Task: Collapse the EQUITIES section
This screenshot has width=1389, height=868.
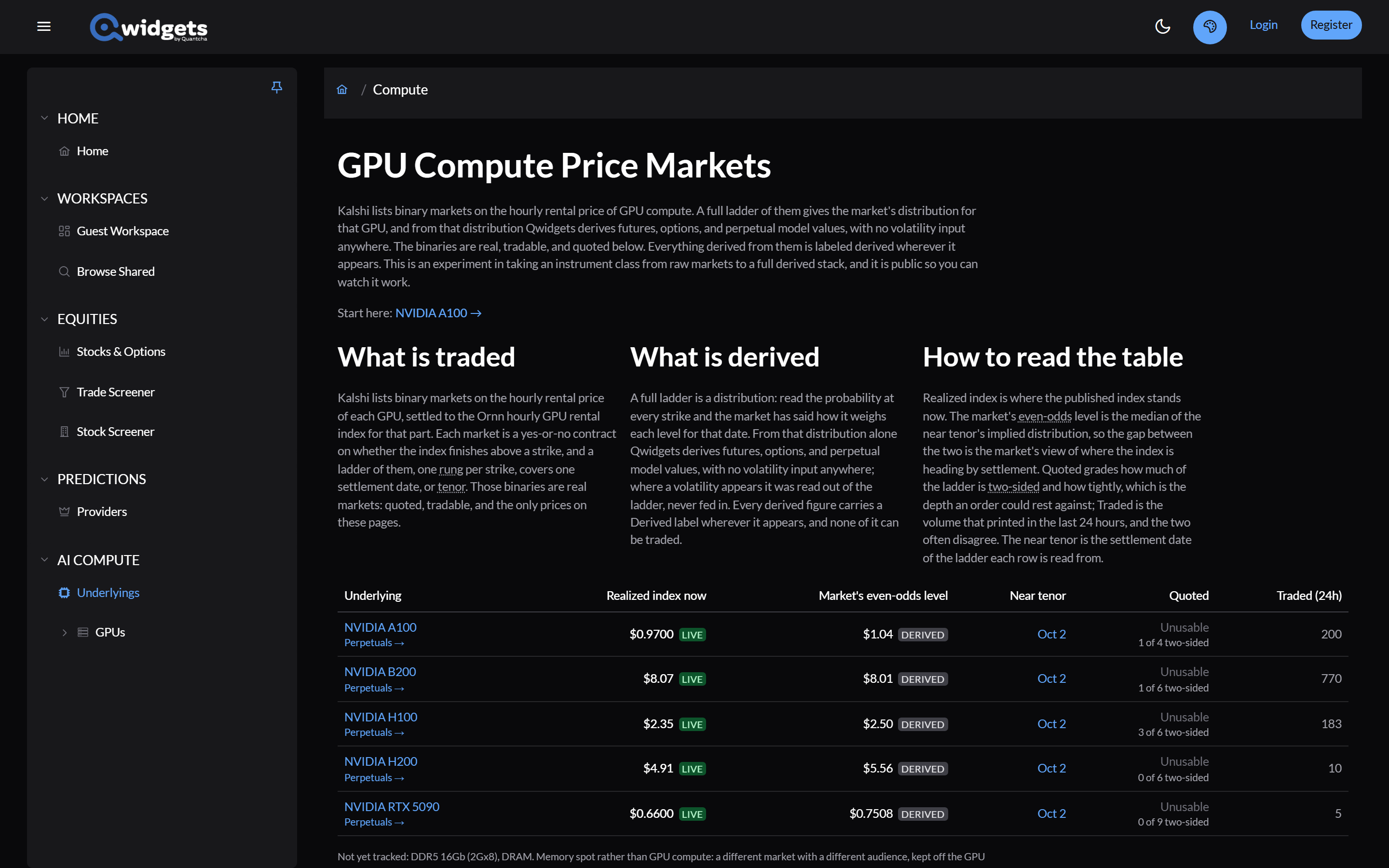Action: click(44, 319)
